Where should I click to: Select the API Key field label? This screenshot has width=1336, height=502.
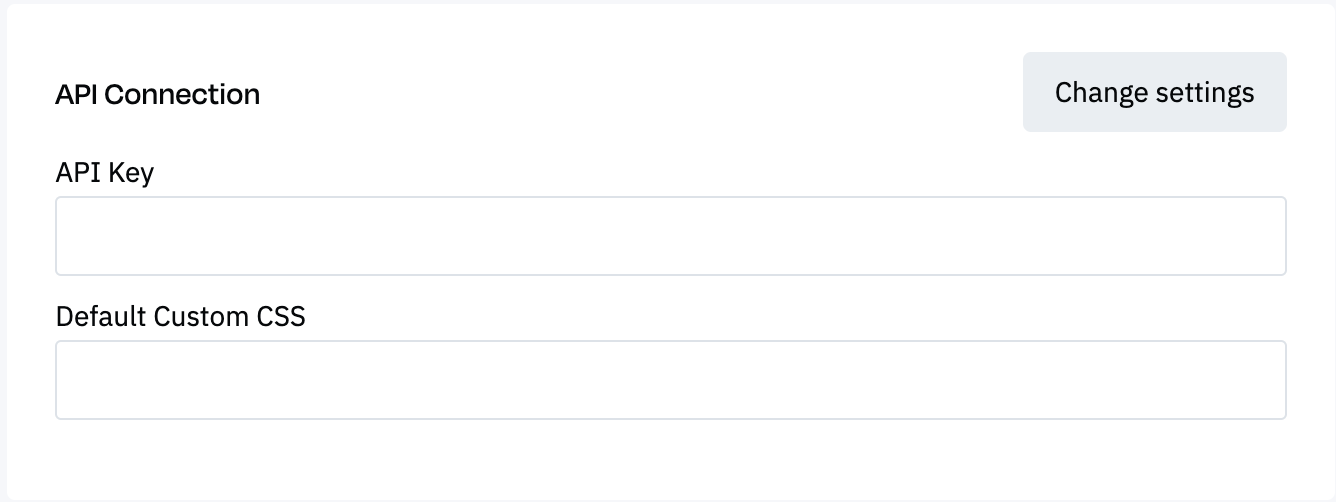105,173
